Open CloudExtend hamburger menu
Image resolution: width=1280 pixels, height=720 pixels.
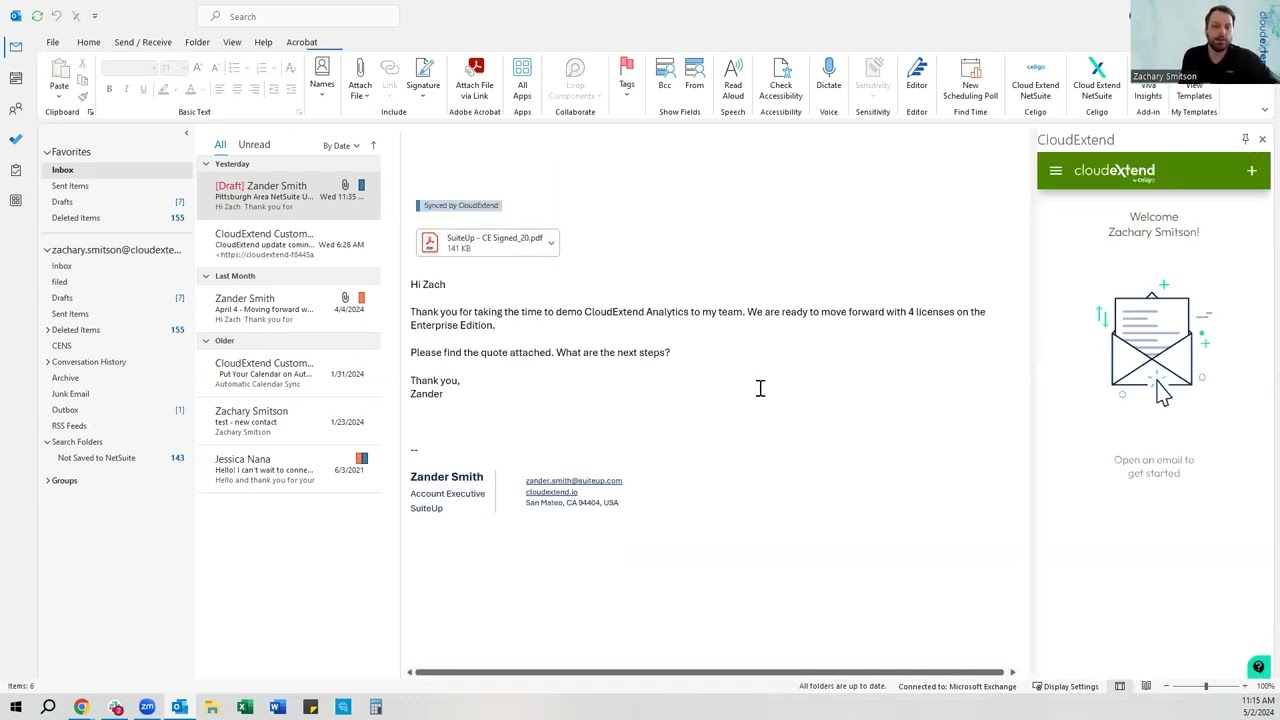click(1056, 171)
